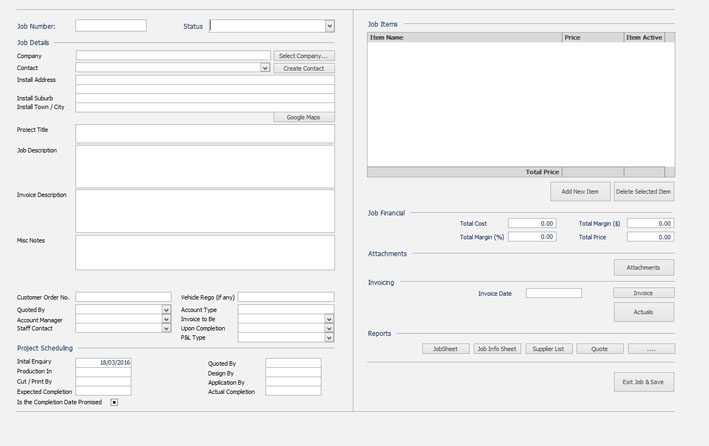This screenshot has width=709, height=446.
Task: Expand the P&L Type dropdown
Action: (x=329, y=338)
